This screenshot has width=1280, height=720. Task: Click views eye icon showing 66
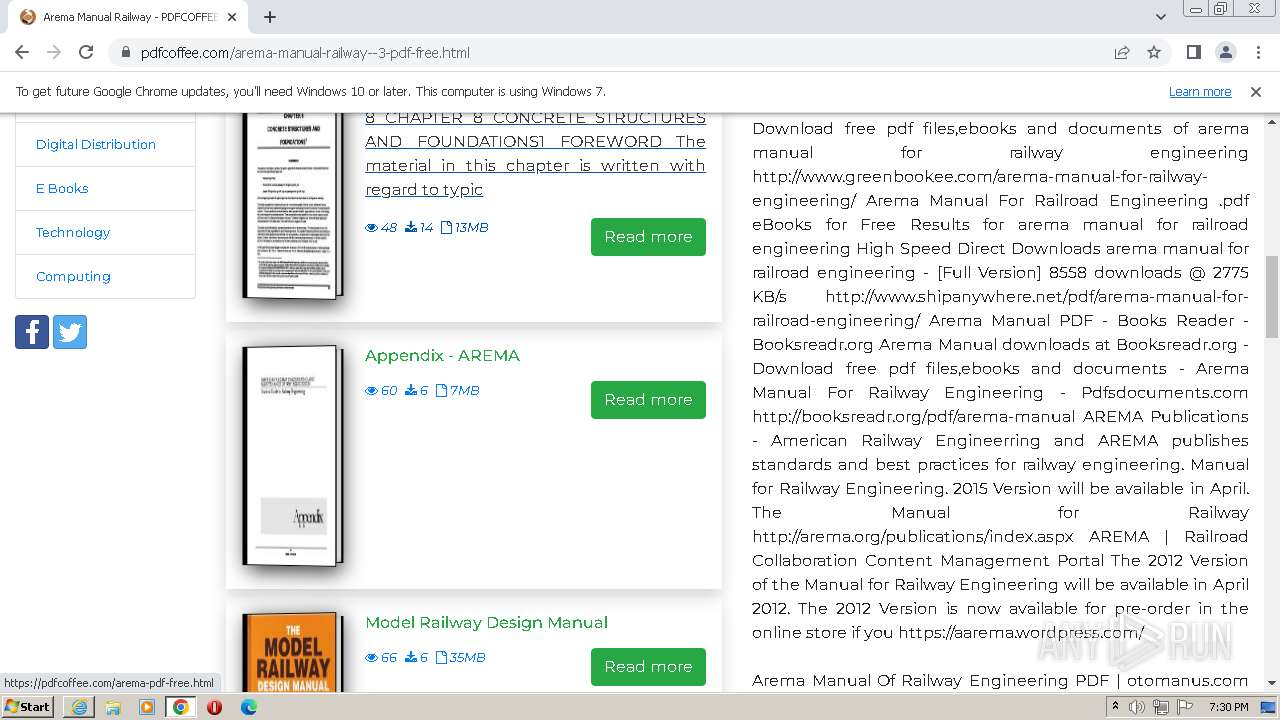(x=371, y=658)
